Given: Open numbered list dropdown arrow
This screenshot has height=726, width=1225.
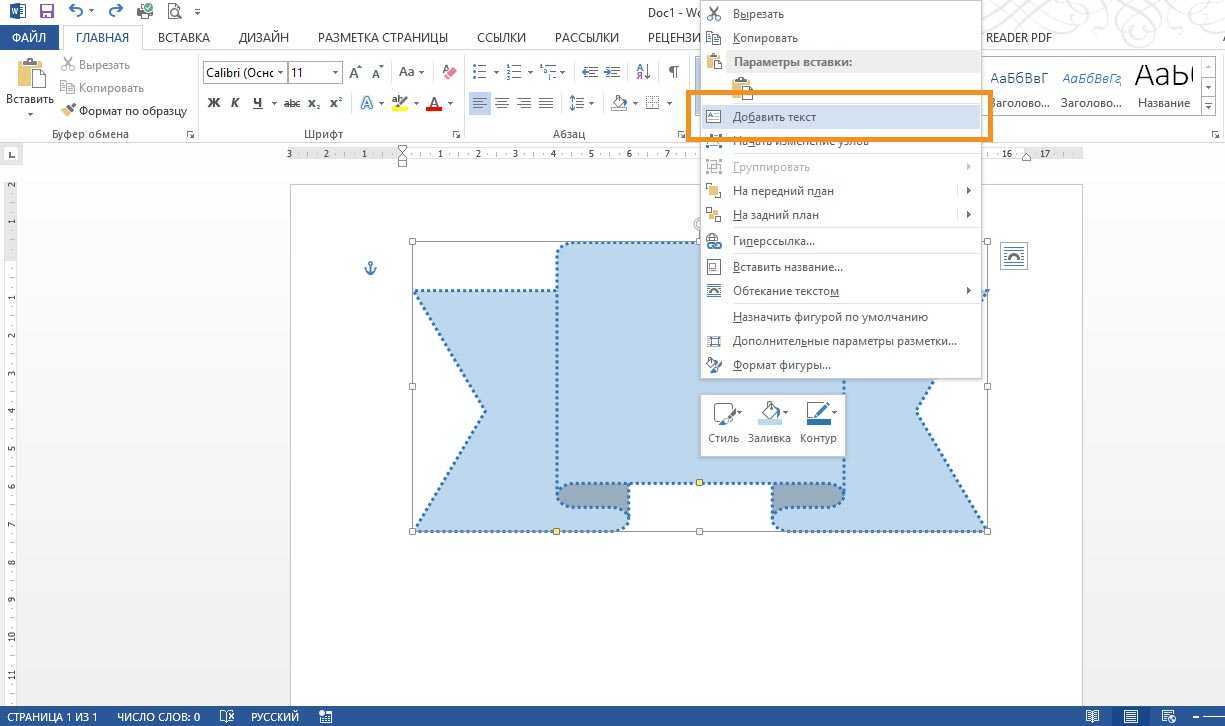Looking at the screenshot, I should pyautogui.click(x=529, y=72).
